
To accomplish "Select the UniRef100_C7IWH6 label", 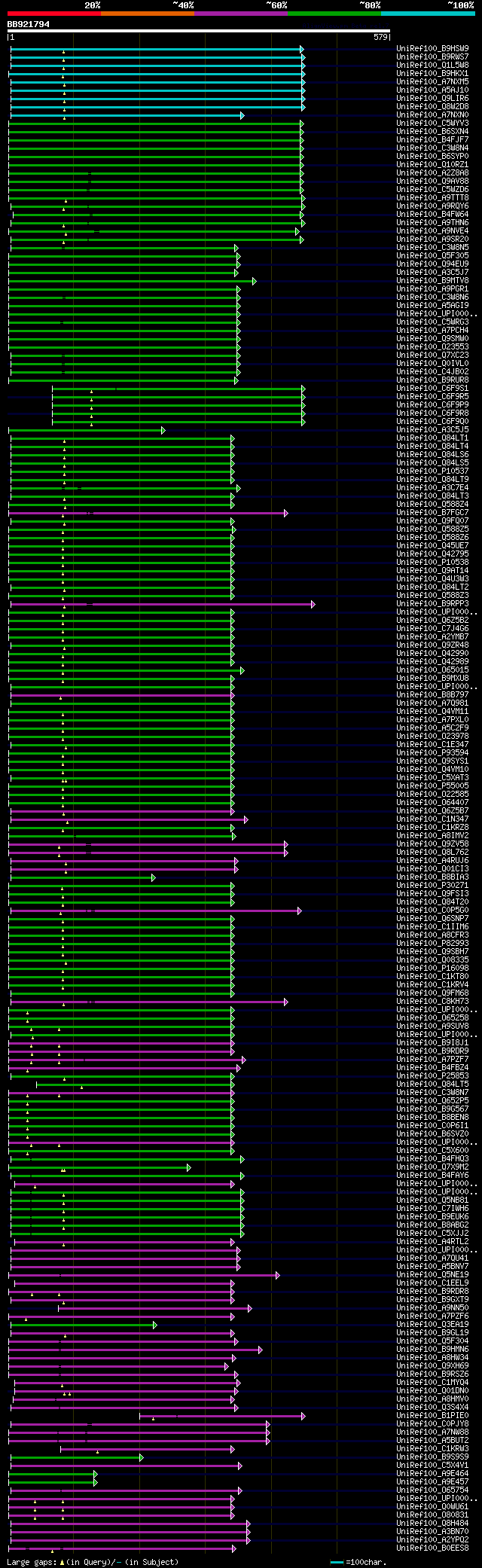I will (x=432, y=1209).
